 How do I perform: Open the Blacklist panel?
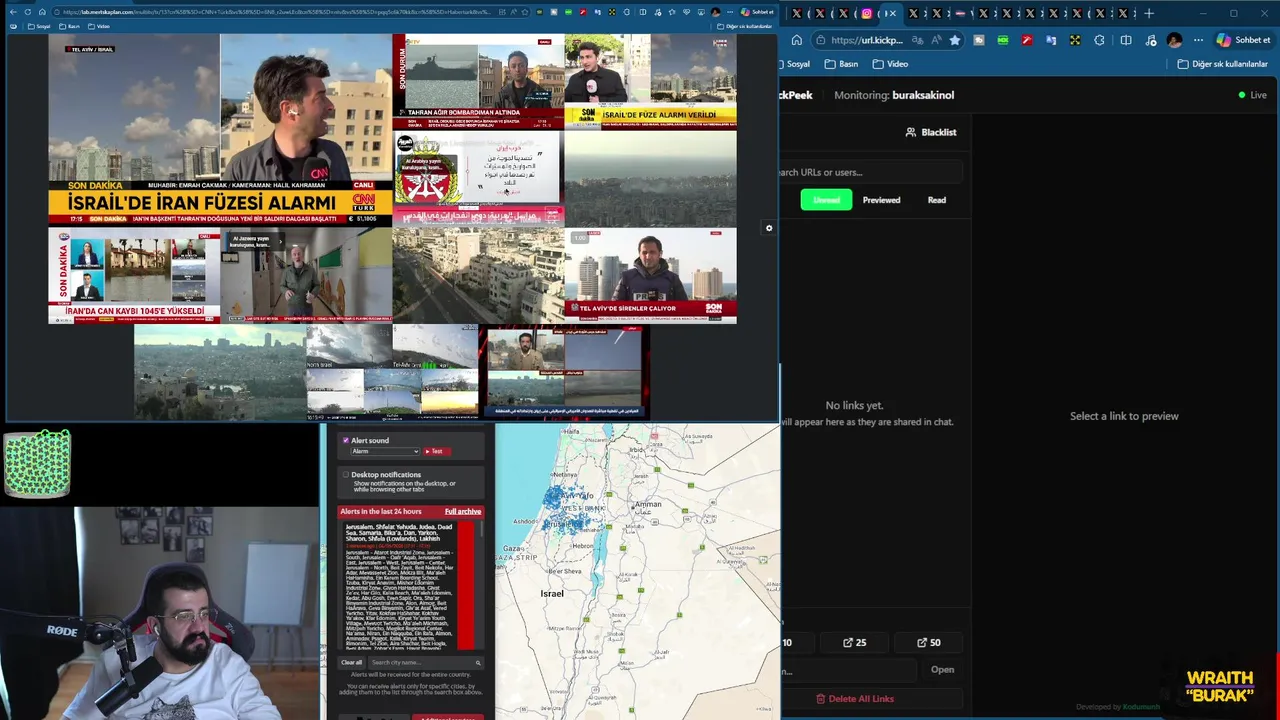(x=931, y=132)
